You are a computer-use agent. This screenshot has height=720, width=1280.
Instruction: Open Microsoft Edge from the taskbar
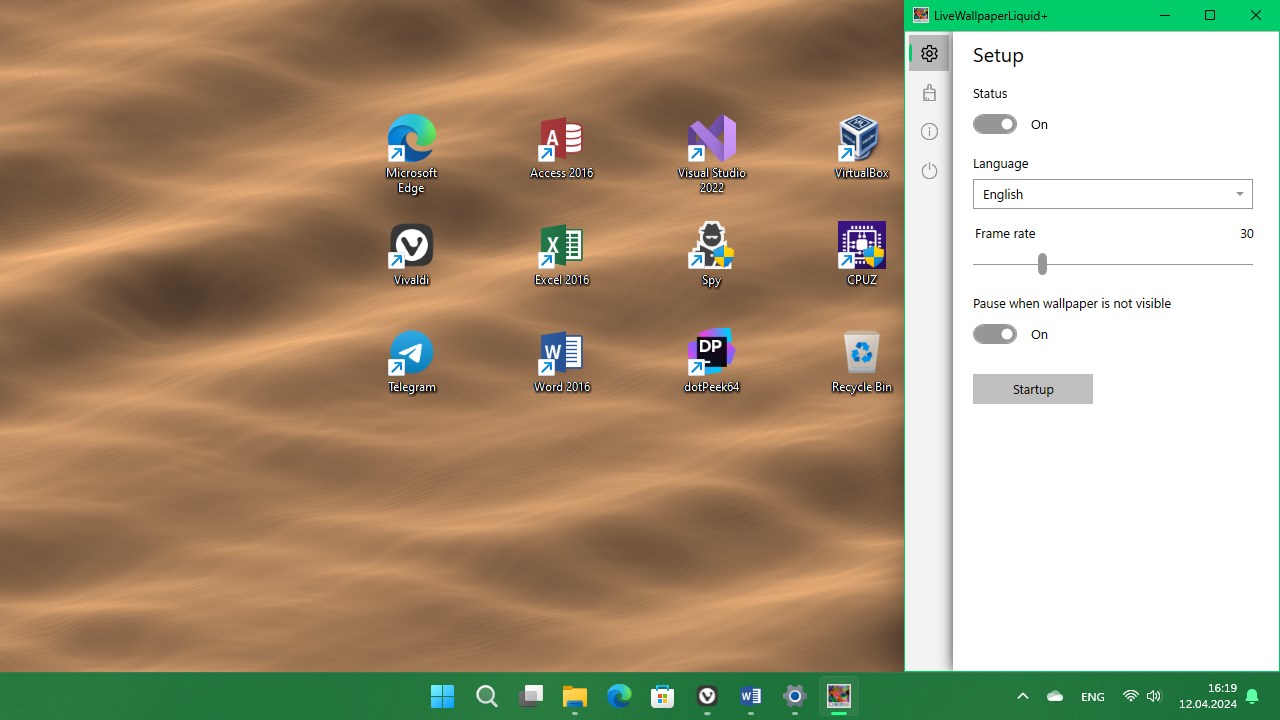point(619,696)
